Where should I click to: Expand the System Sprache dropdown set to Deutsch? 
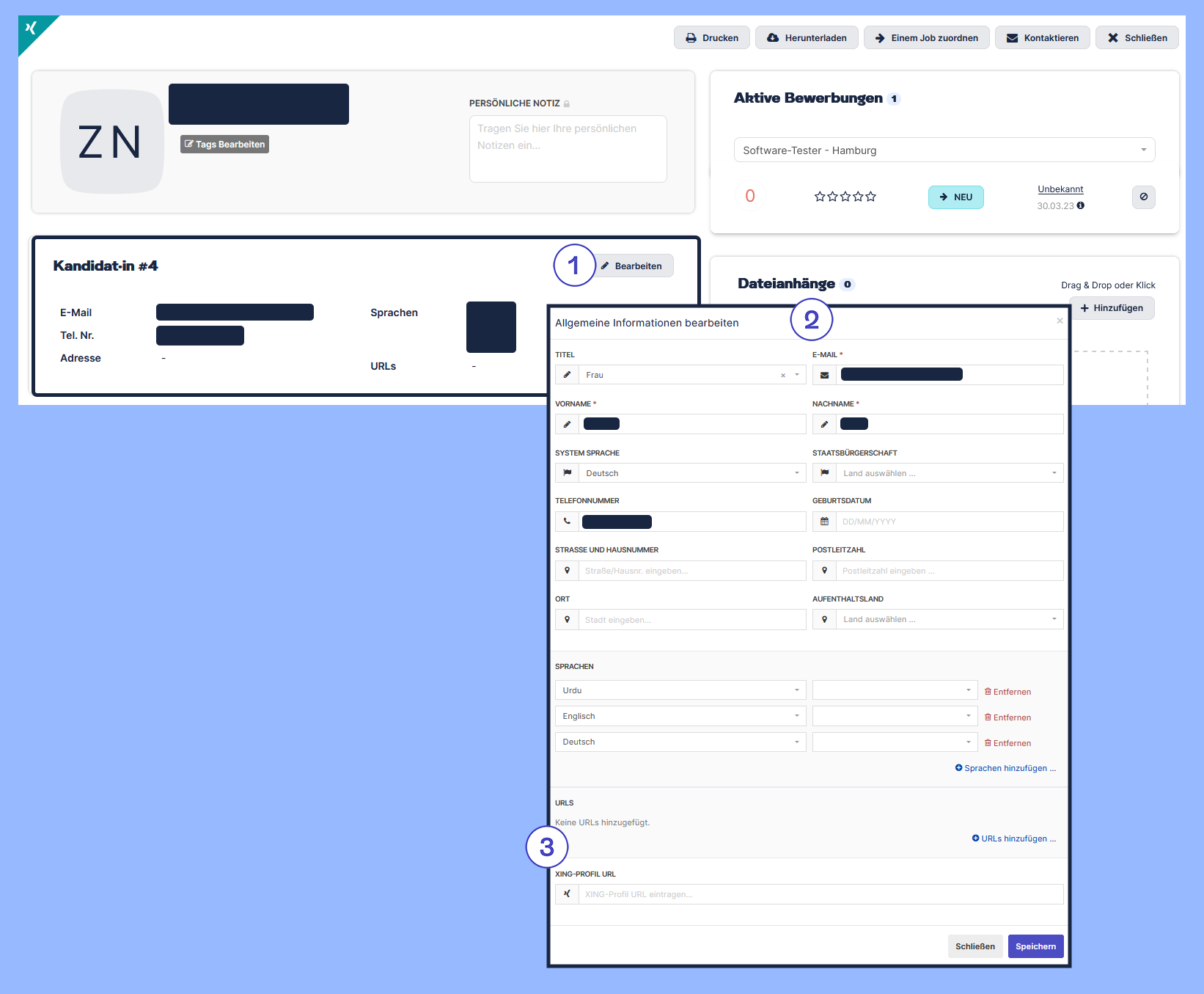[x=691, y=473]
